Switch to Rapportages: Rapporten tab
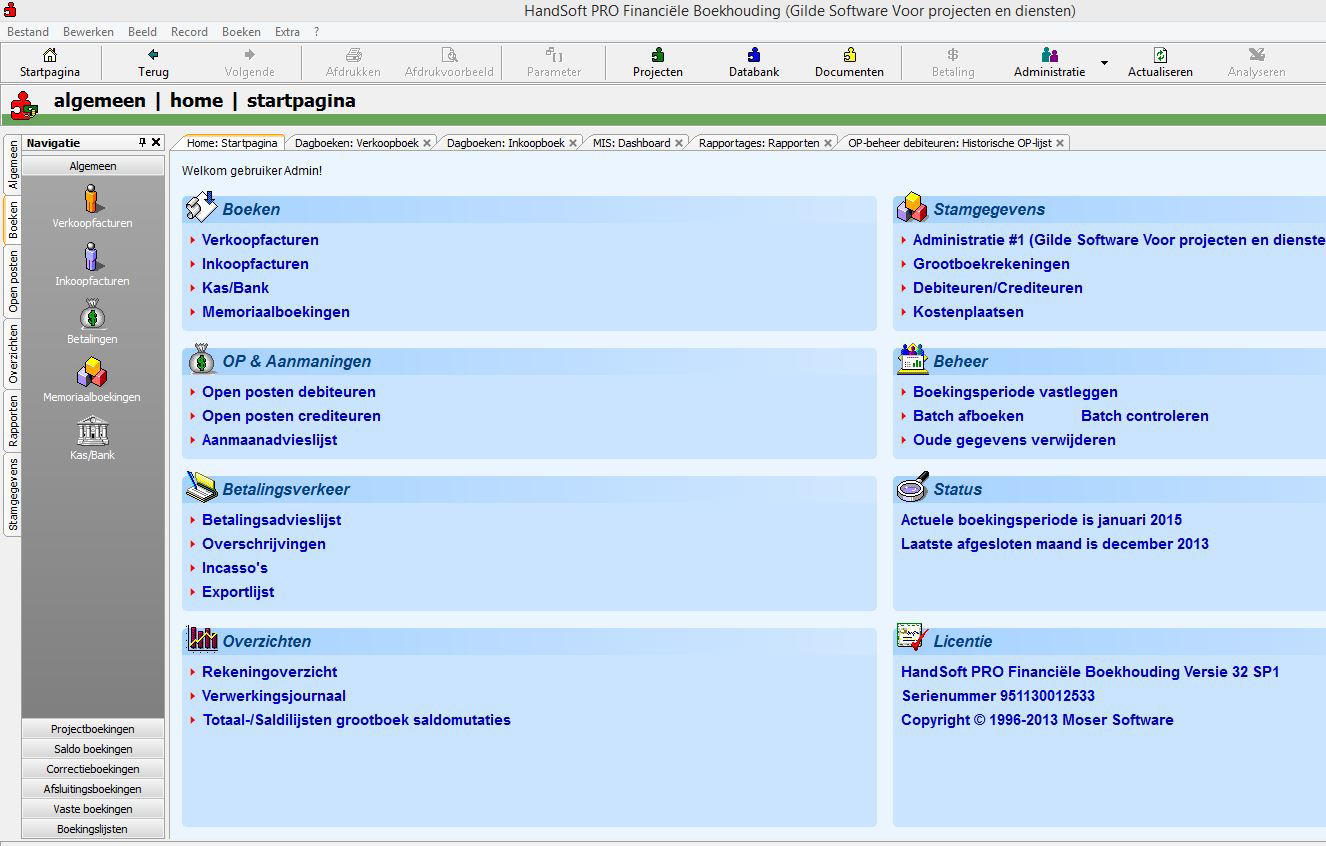1326x846 pixels. [759, 143]
